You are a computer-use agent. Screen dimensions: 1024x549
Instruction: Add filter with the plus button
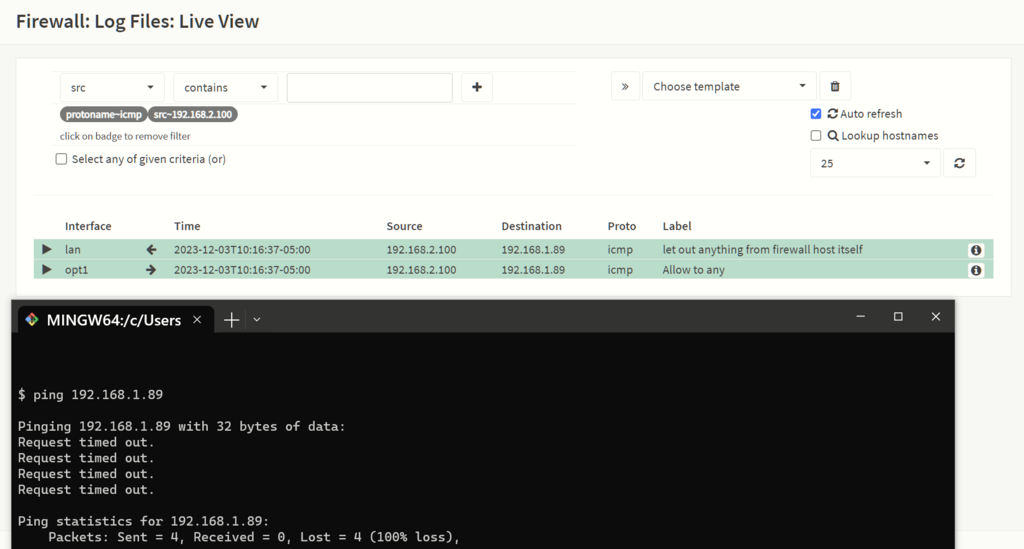point(477,87)
